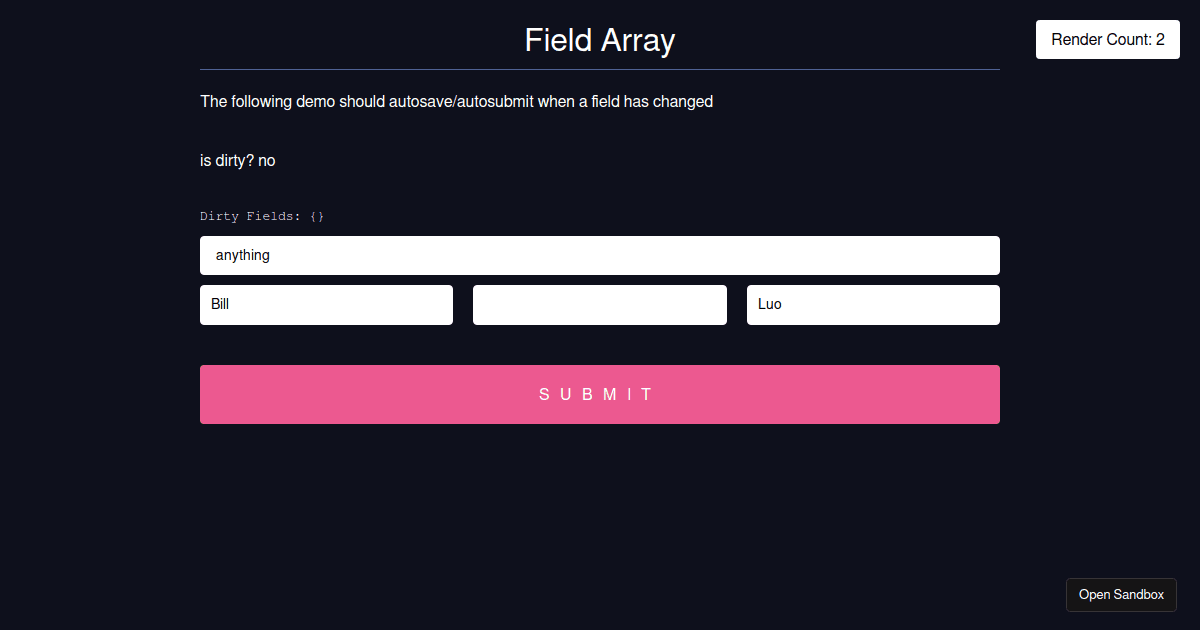Click the 'Dirty Fields: {}' label
The image size is (1200, 630).
[262, 215]
